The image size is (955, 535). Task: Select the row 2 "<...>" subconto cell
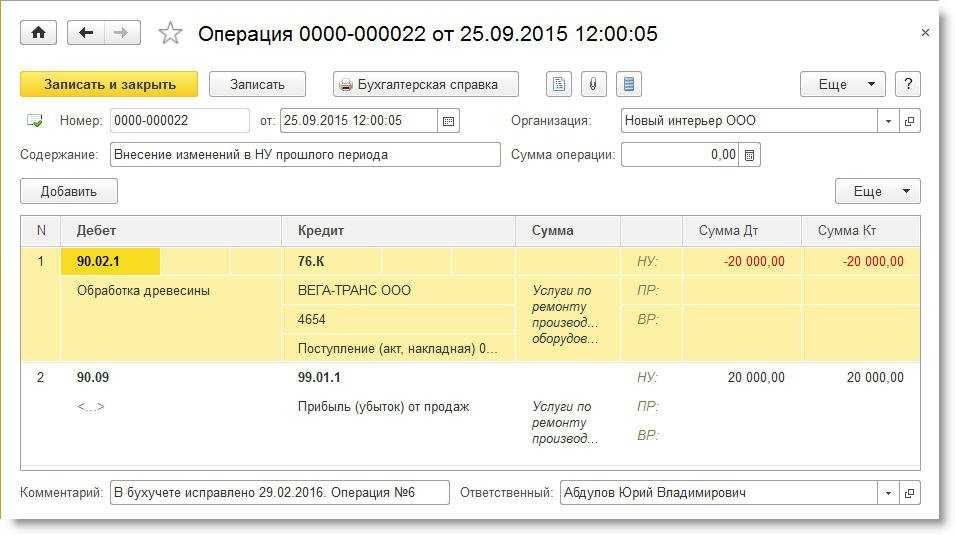click(x=171, y=406)
